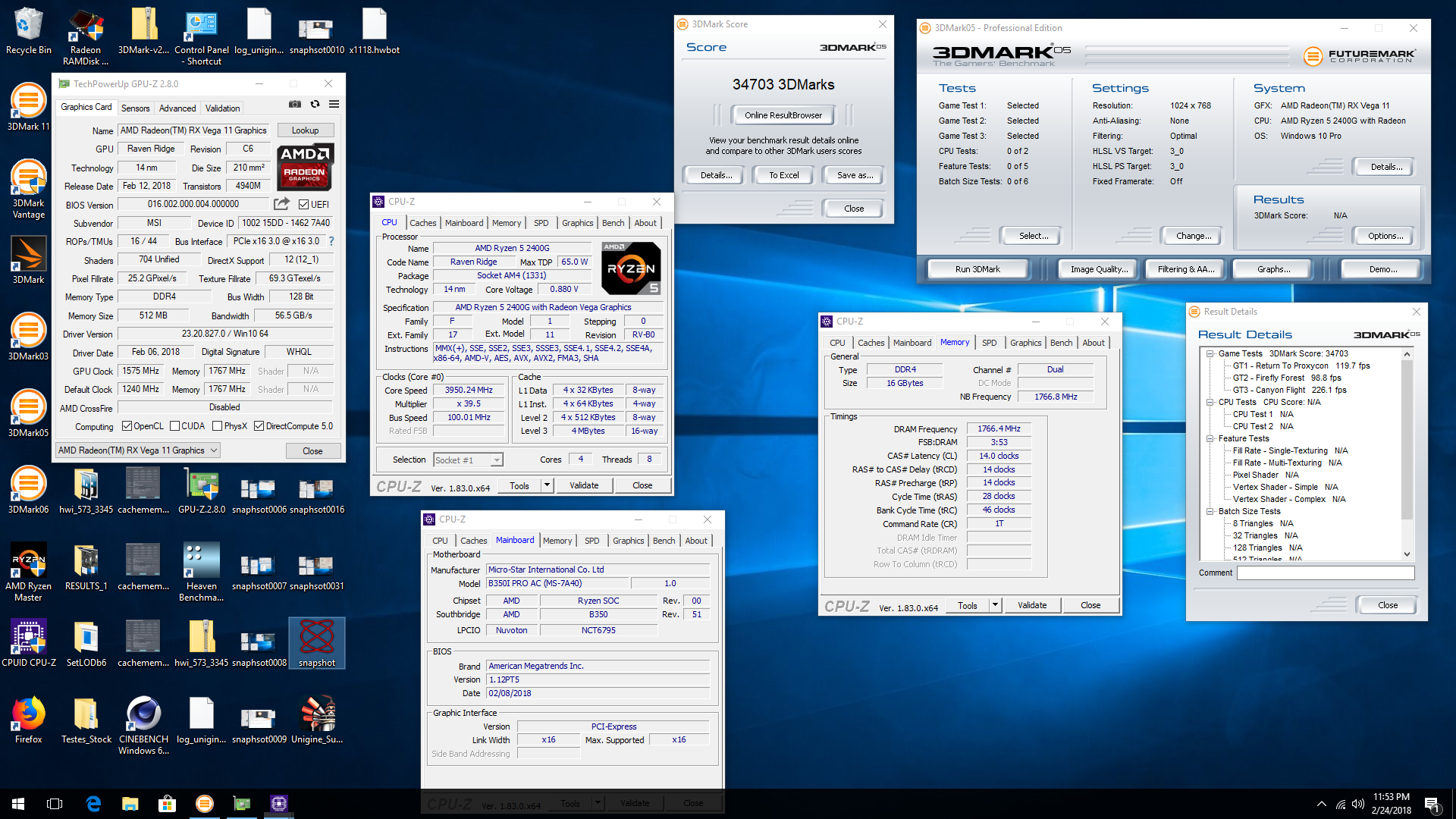Click Run 3DMark button
1456x819 pixels.
[977, 269]
